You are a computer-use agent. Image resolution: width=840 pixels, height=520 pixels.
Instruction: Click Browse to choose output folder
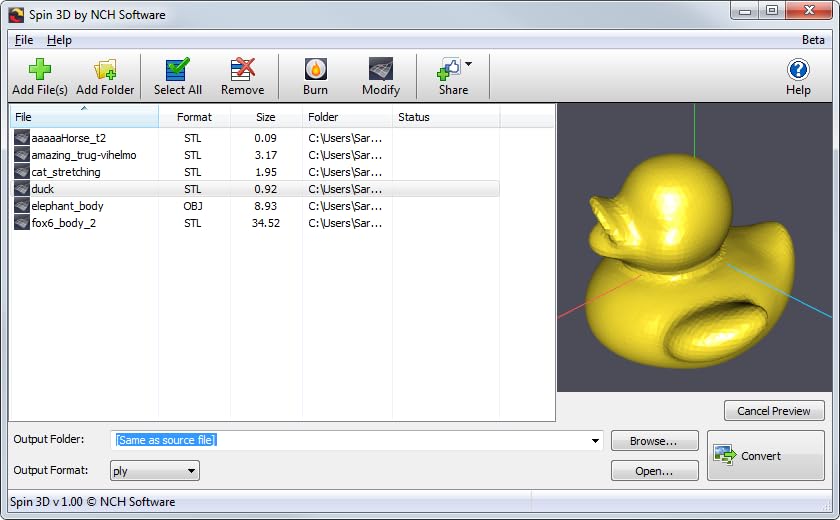coord(653,441)
